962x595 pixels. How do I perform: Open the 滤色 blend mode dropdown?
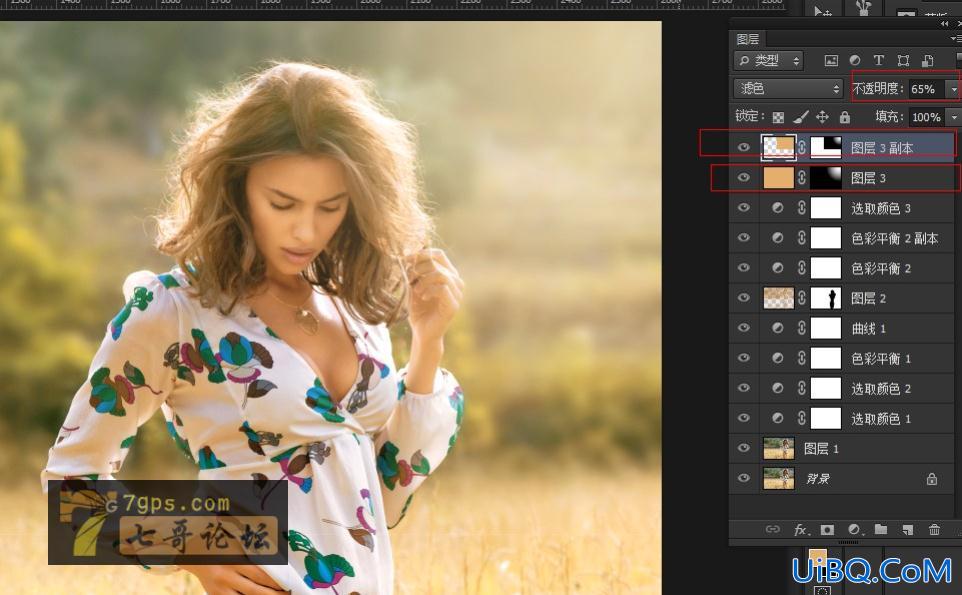pyautogui.click(x=788, y=89)
